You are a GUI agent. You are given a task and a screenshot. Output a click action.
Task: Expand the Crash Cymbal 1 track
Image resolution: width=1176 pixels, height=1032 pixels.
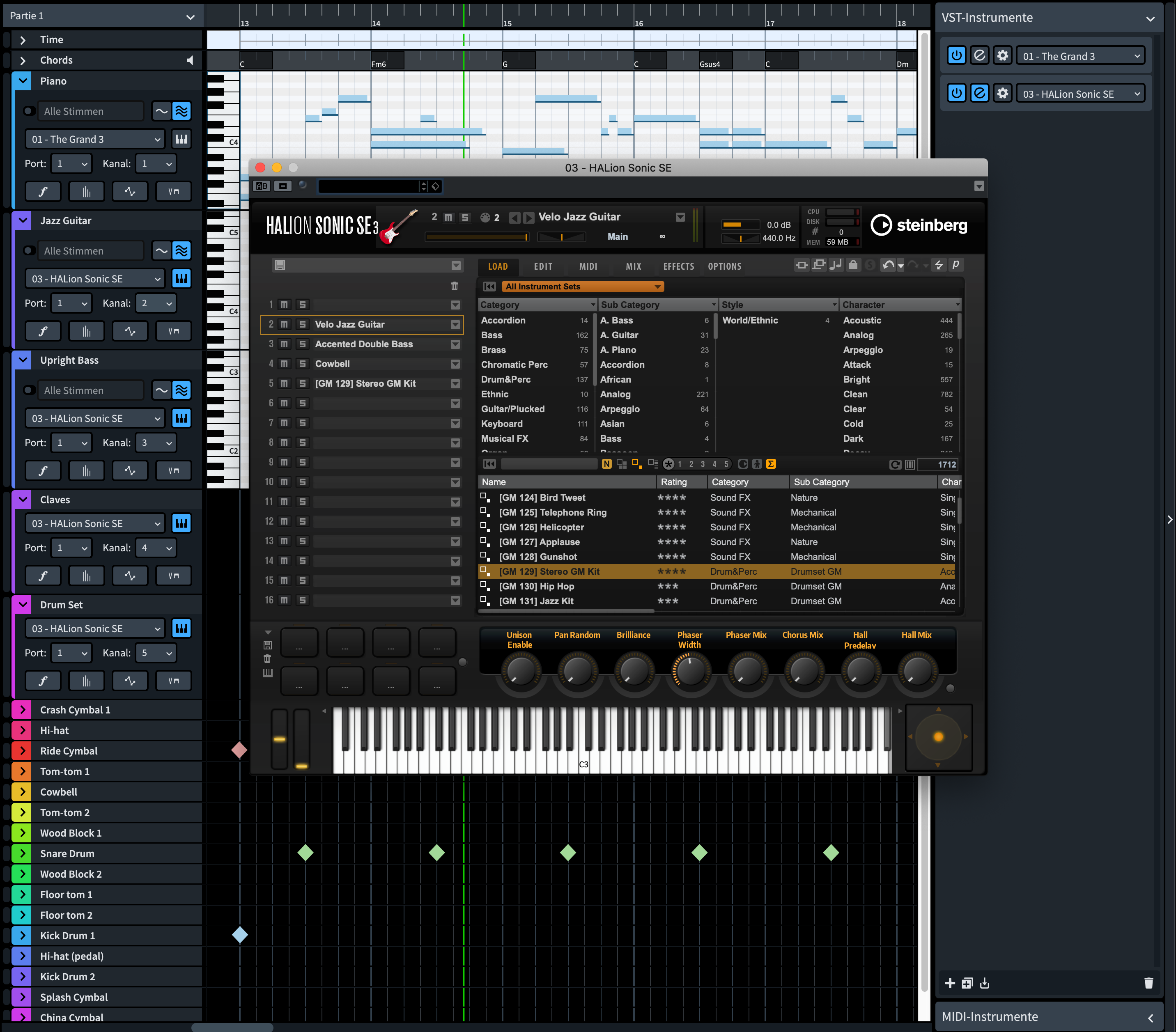click(x=23, y=710)
